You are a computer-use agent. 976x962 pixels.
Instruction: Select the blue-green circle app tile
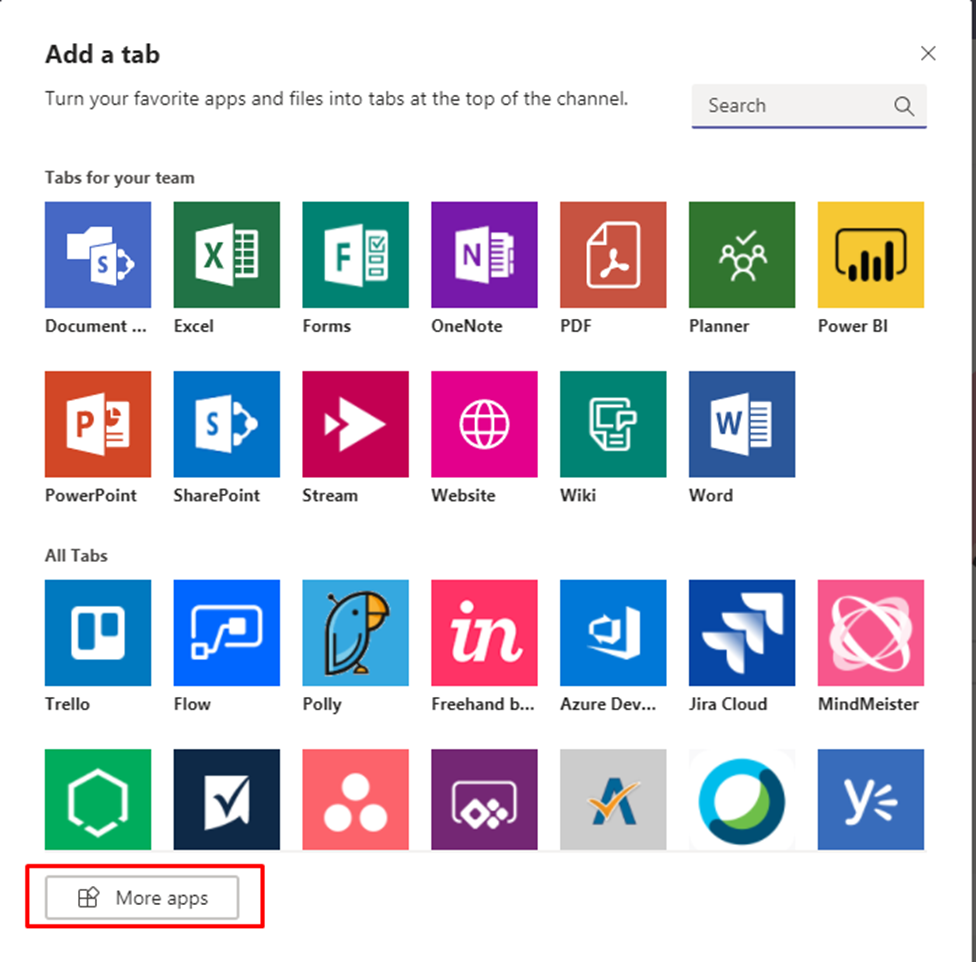(x=742, y=800)
